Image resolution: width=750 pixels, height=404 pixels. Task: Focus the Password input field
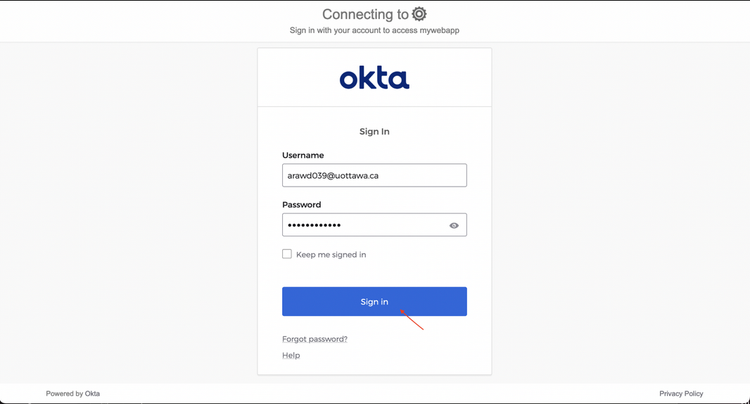point(364,225)
